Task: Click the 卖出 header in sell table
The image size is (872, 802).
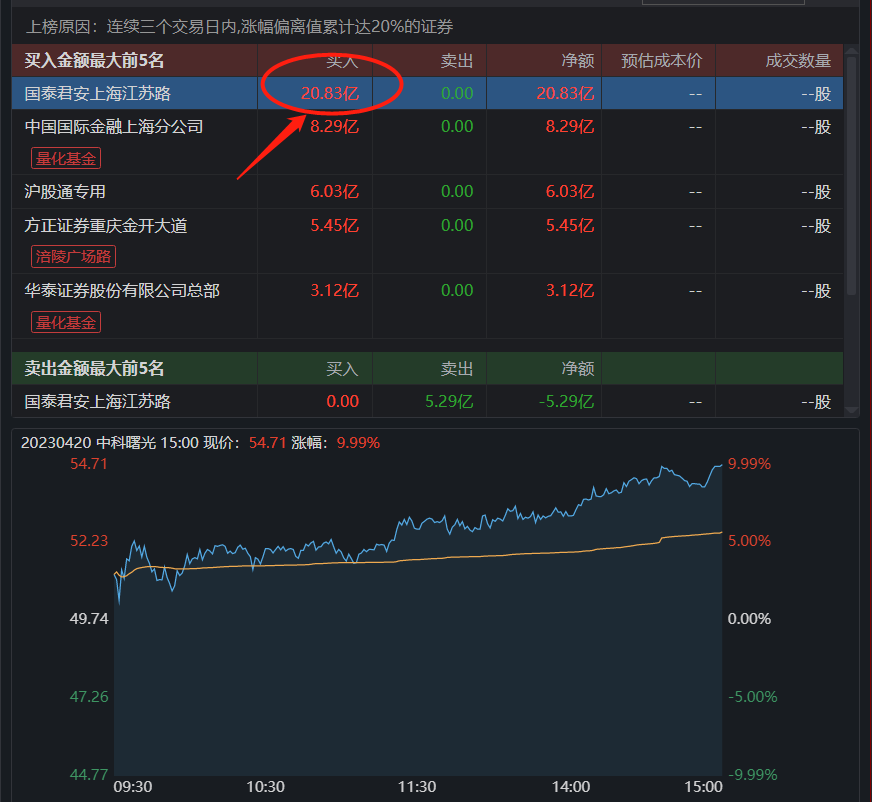Action: [x=457, y=368]
